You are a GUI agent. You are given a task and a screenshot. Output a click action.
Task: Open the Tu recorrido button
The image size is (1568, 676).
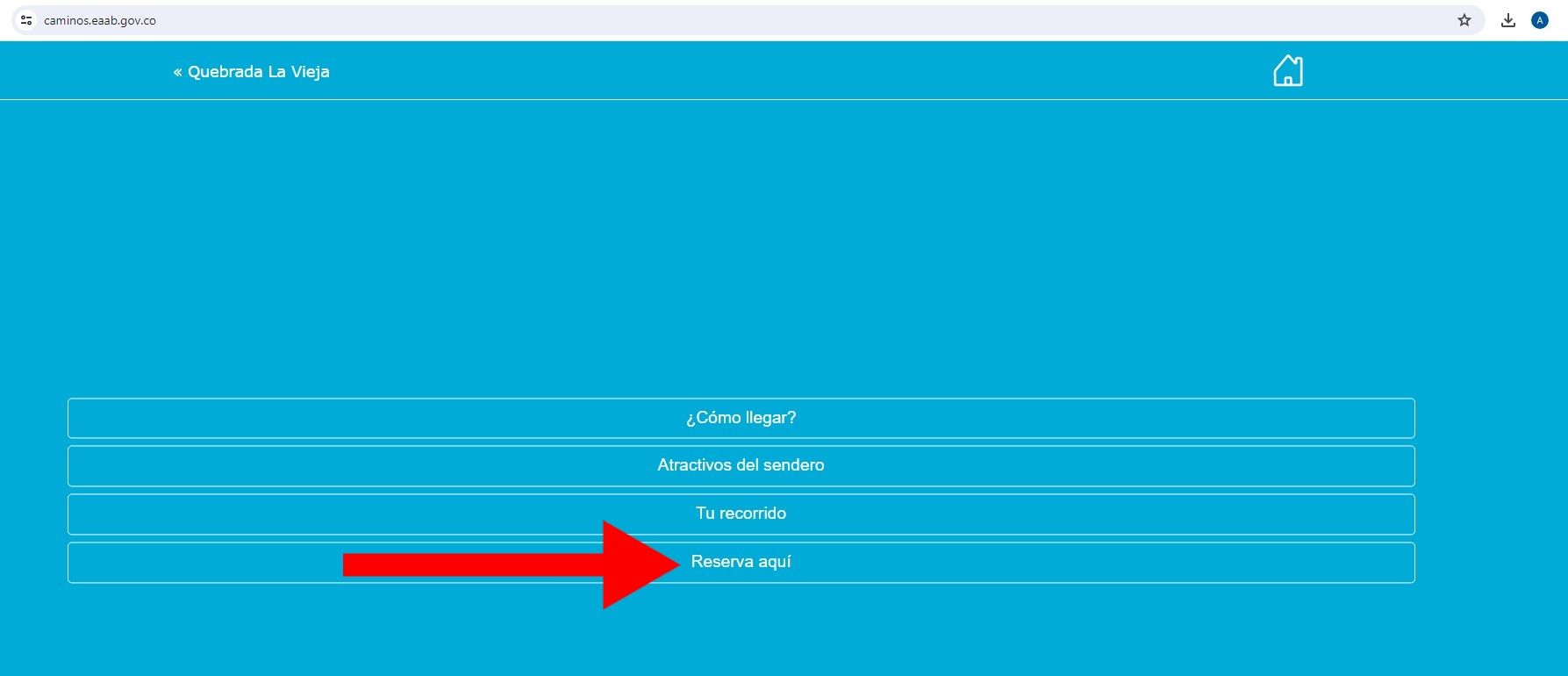[x=741, y=514]
